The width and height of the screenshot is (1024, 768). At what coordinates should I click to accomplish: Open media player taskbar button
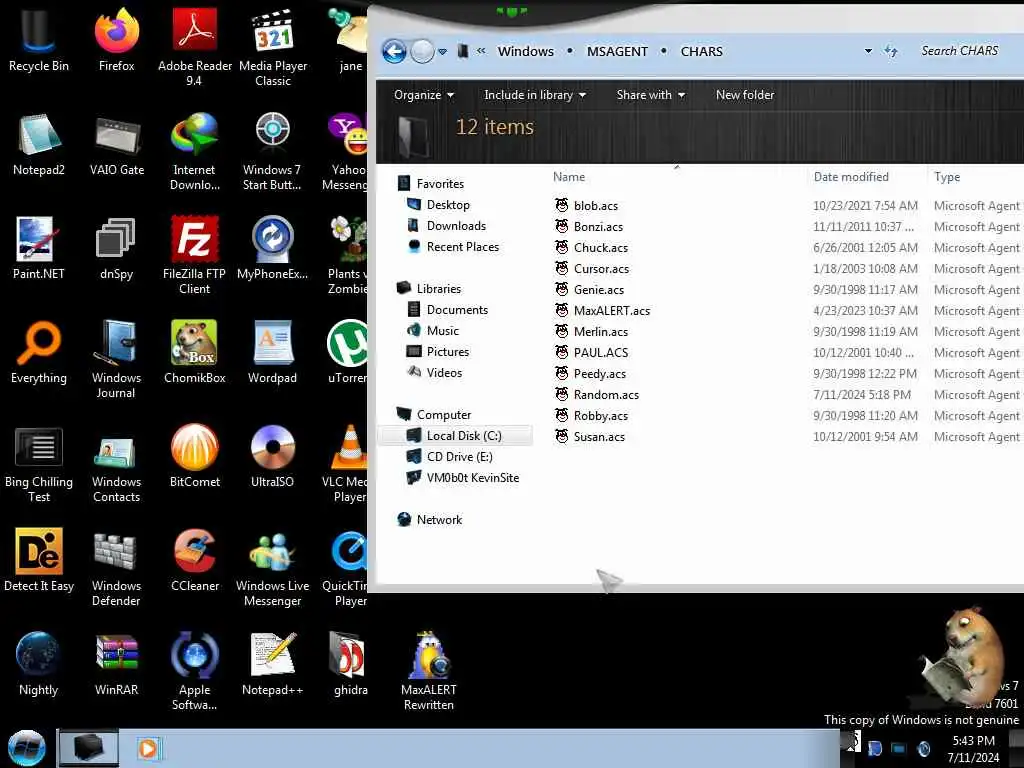tap(148, 748)
